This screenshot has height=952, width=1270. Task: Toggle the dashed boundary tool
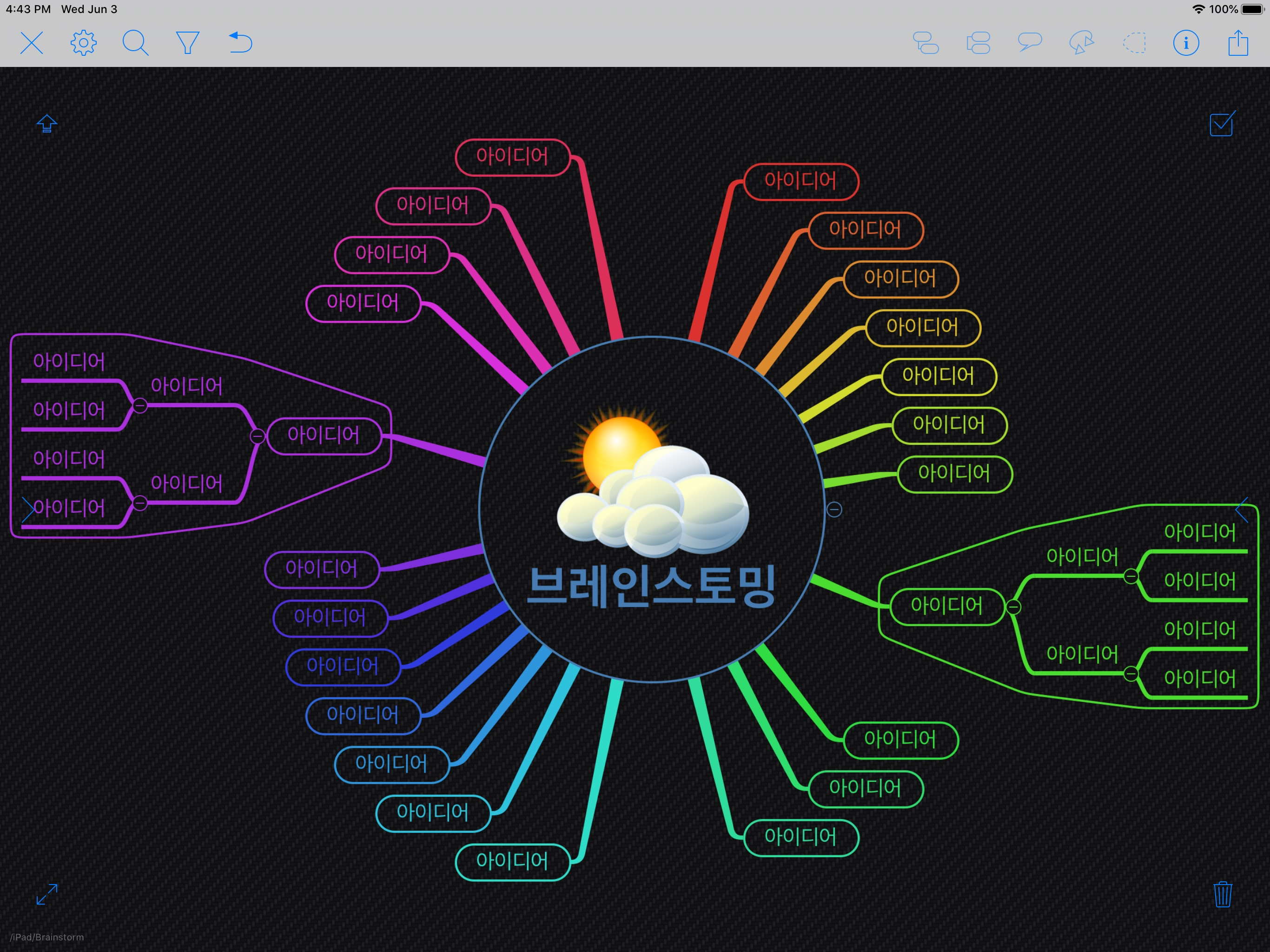(1134, 42)
